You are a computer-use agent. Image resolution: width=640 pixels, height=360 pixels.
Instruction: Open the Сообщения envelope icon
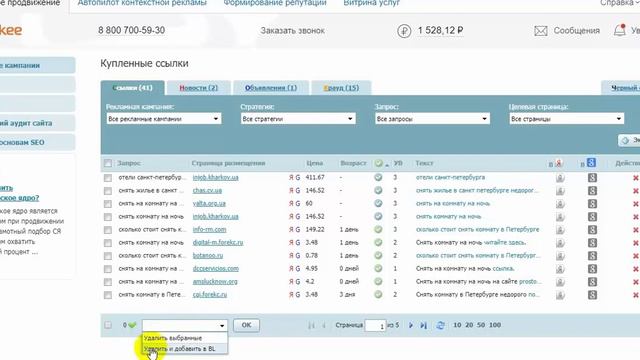pos(541,31)
